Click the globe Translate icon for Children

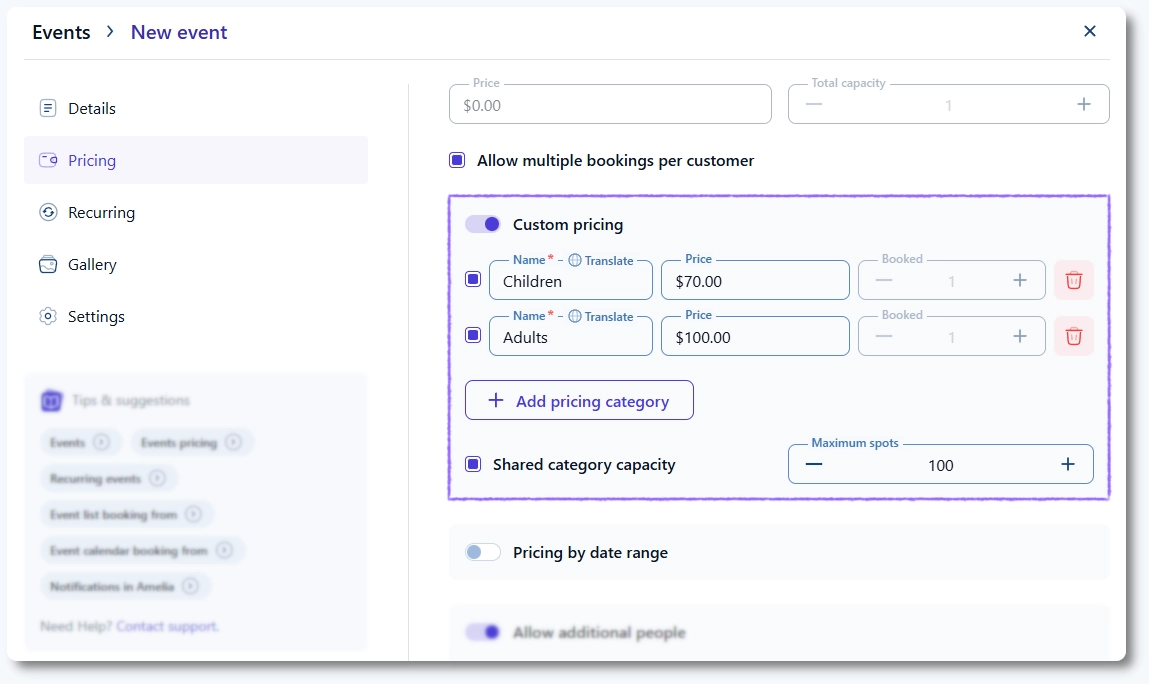click(575, 260)
